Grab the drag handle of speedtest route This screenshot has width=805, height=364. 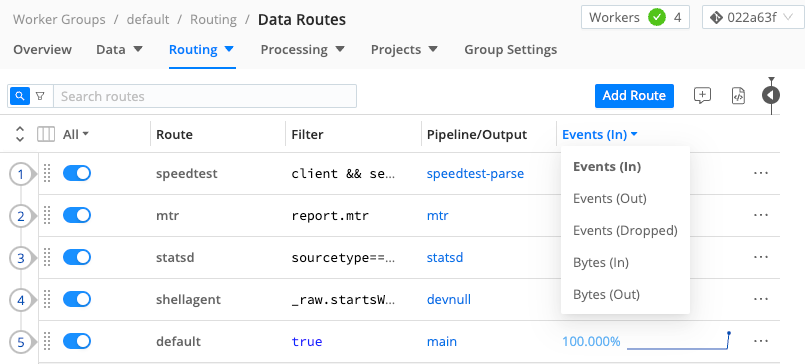[x=47, y=174]
